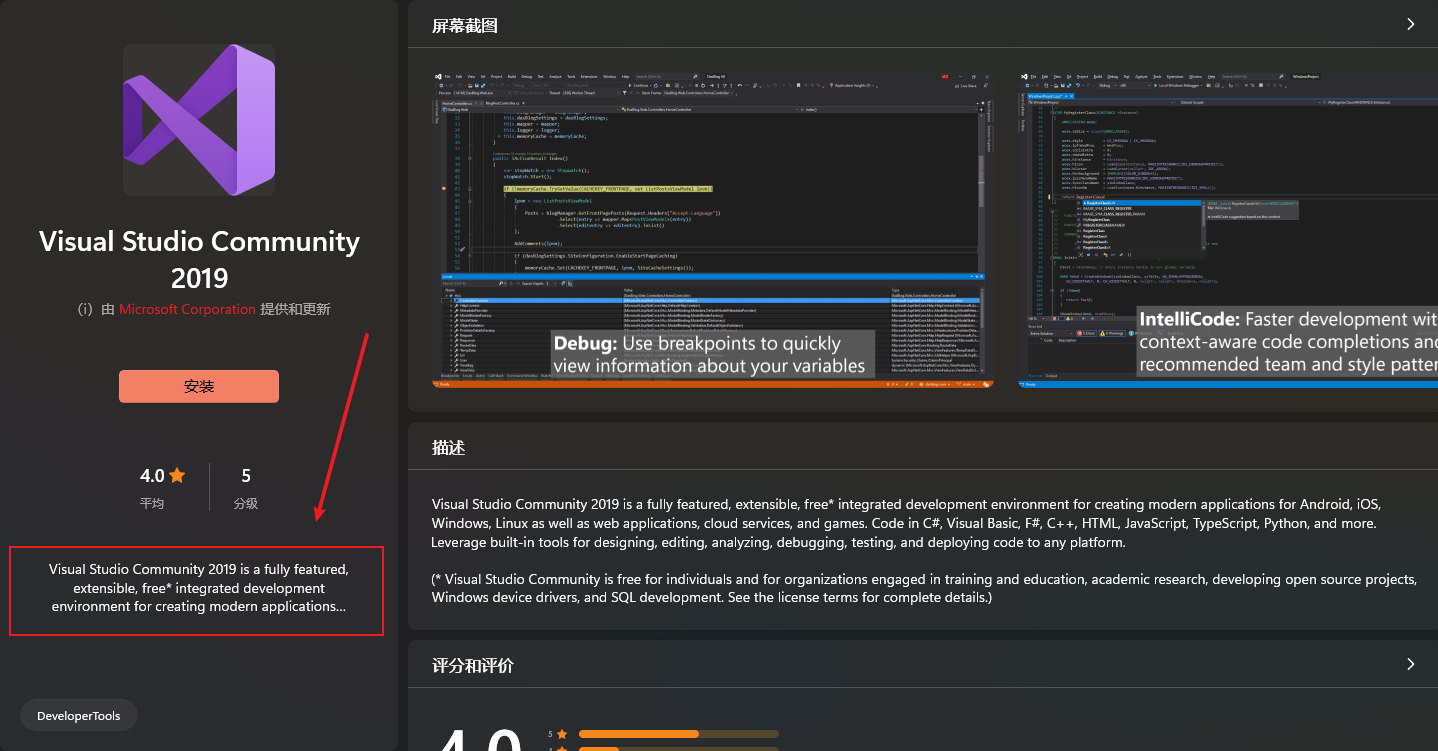
Task: Expand the 屏幕截图 section chevron
Action: (x=1411, y=24)
